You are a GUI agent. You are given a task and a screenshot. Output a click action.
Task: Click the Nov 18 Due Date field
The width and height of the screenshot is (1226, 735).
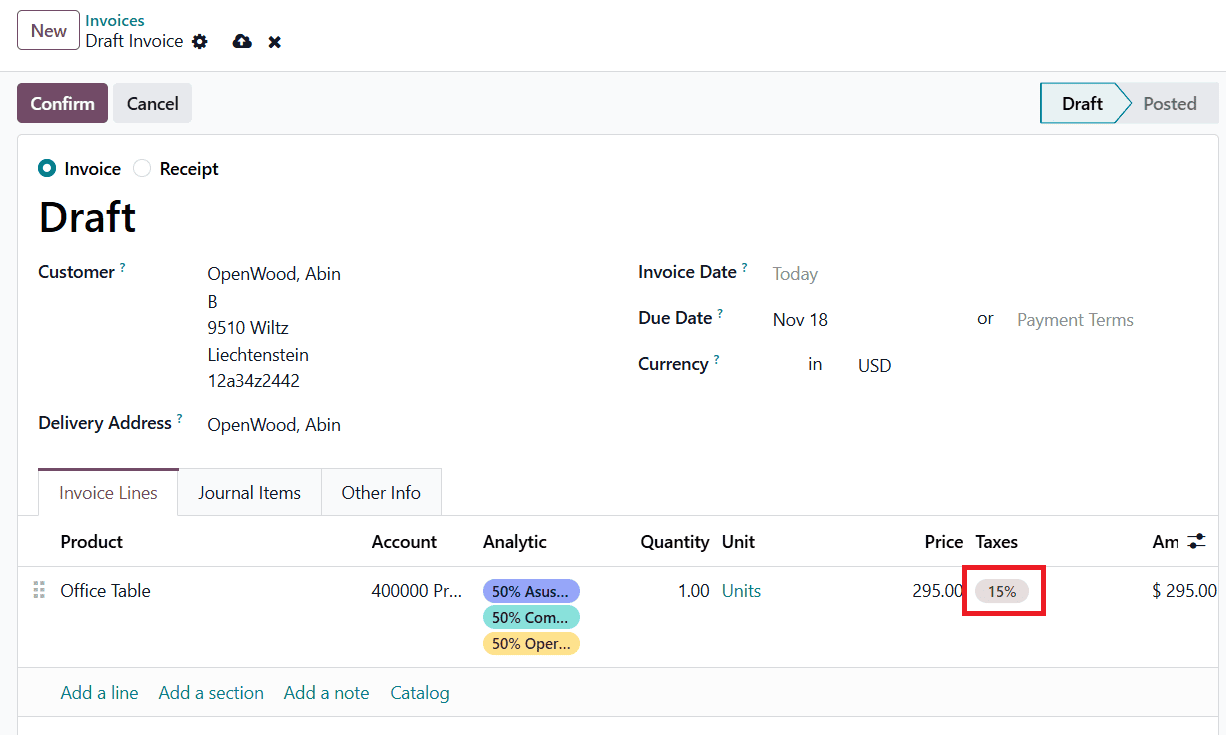pos(800,319)
